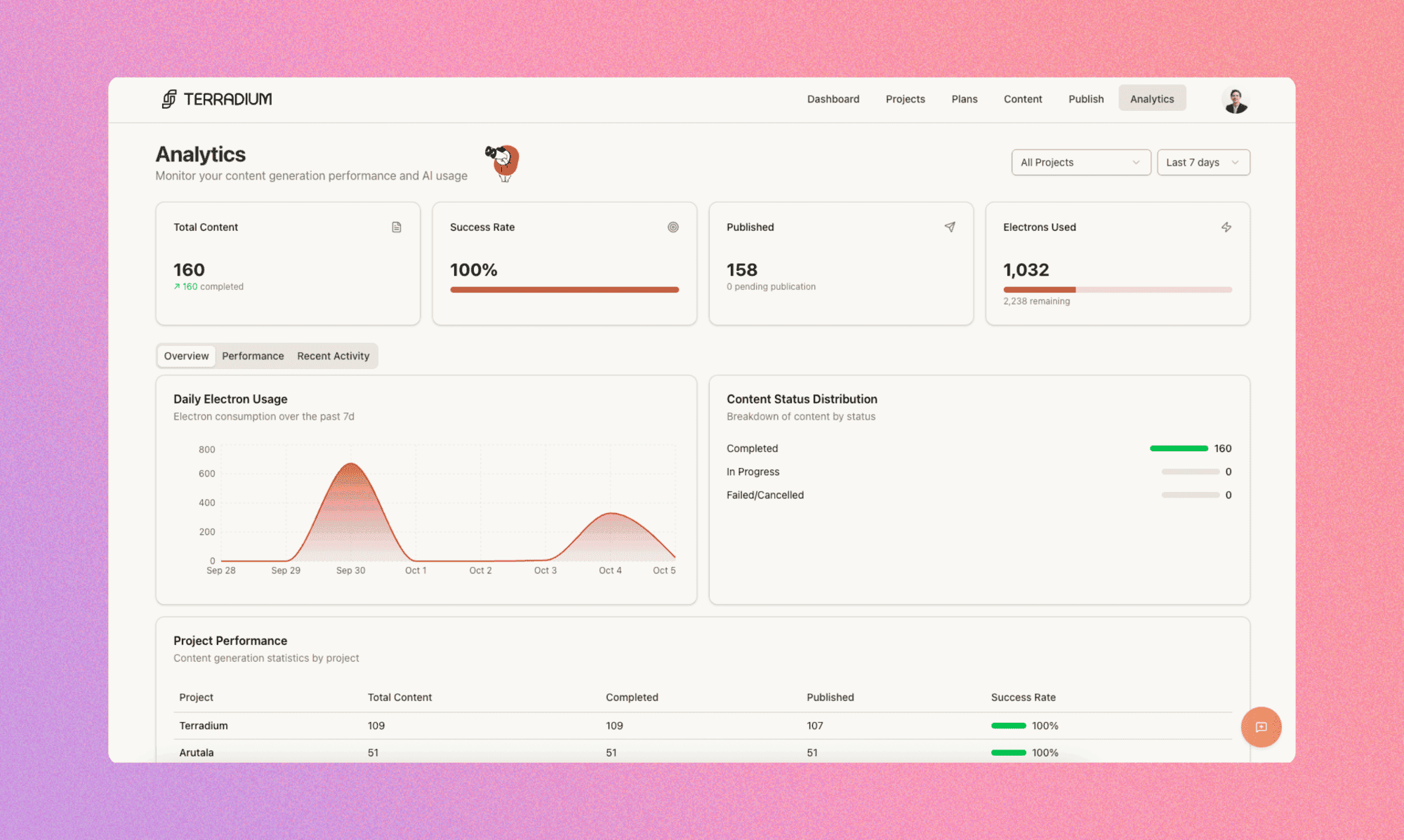This screenshot has width=1404, height=840.
Task: Click the target icon on Success Rate card
Action: tap(673, 227)
